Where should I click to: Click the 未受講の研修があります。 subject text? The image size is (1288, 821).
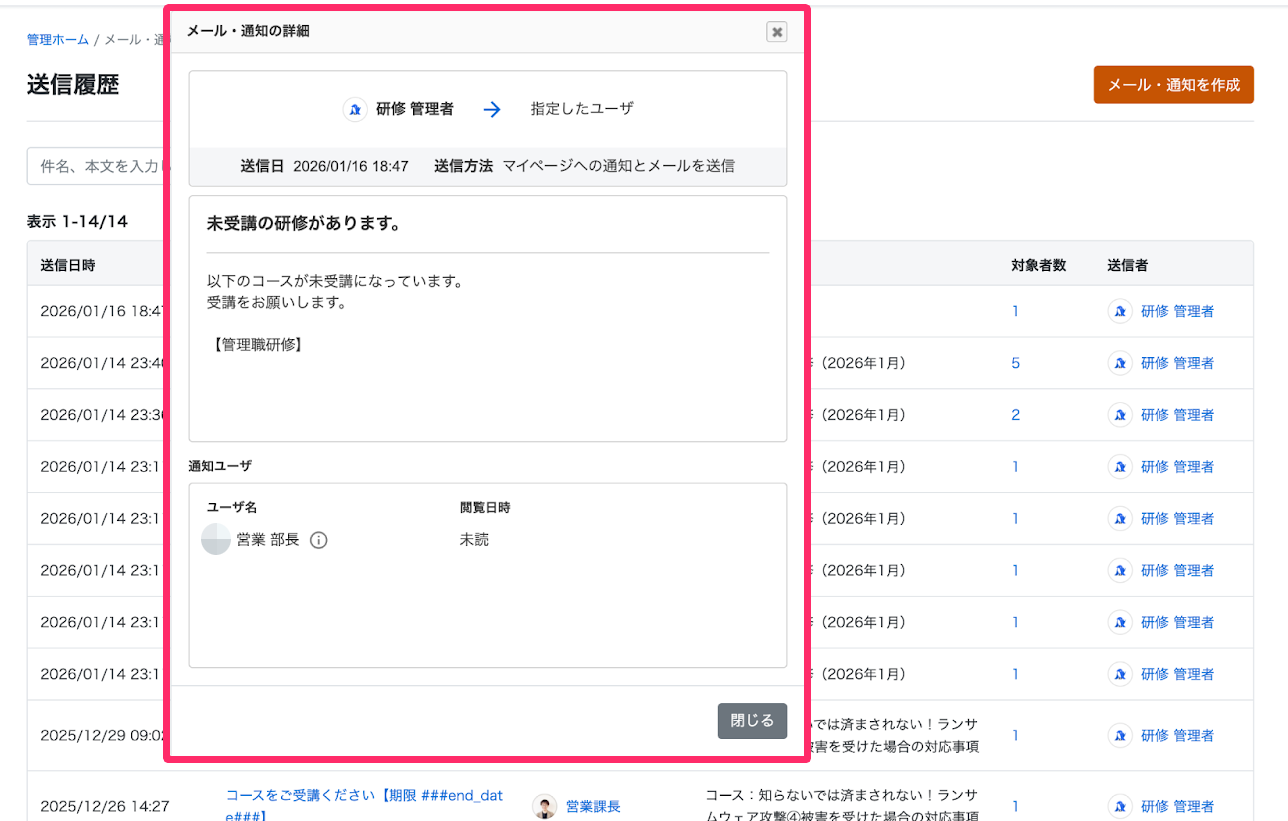click(x=304, y=224)
